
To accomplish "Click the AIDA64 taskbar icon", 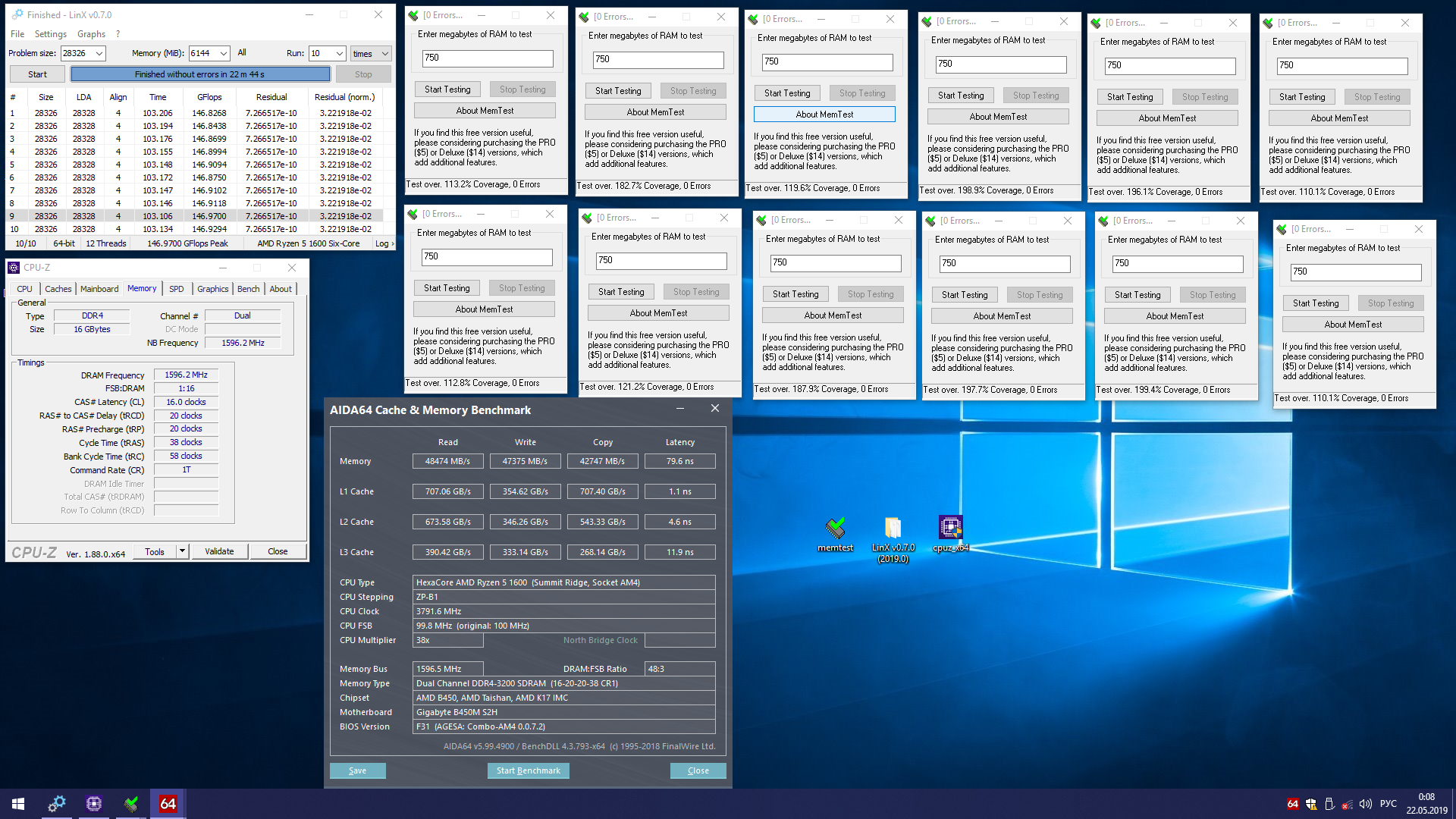I will 168,804.
